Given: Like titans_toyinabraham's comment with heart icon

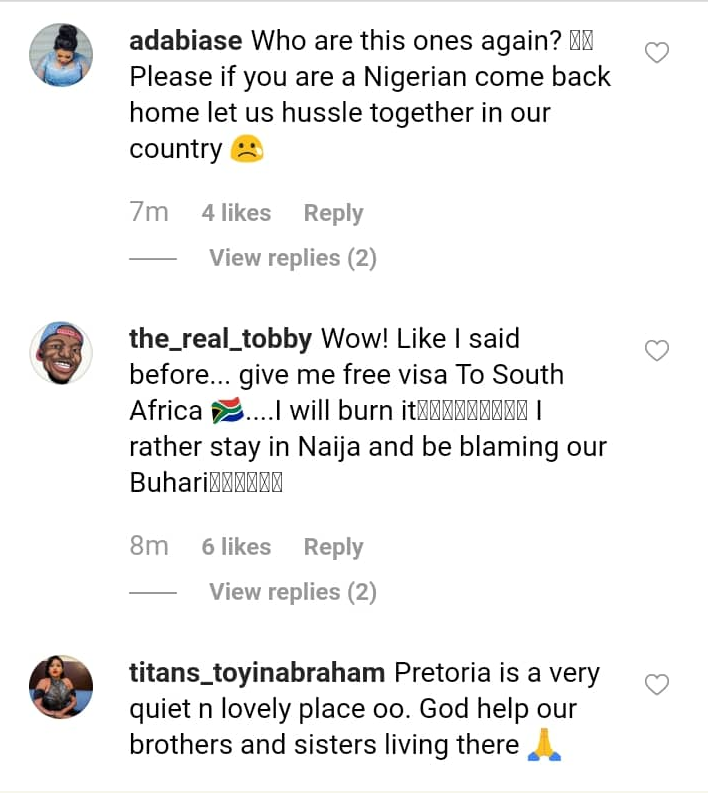Looking at the screenshot, I should coord(656,685).
